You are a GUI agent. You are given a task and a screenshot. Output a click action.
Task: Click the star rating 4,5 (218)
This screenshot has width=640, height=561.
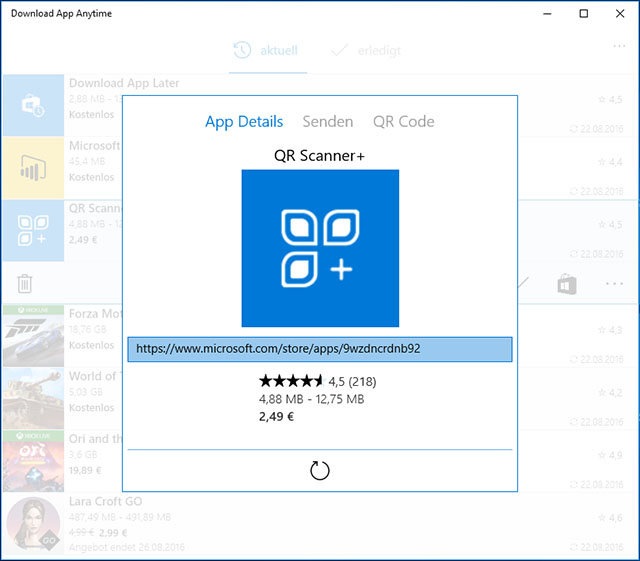tap(318, 381)
